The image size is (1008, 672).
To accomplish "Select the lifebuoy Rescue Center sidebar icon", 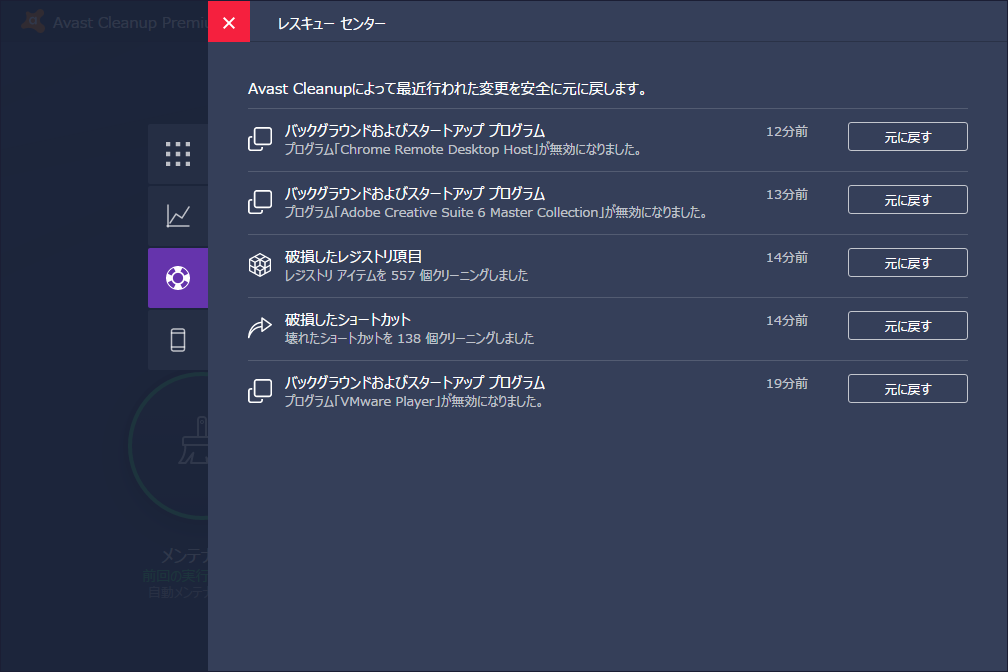I will (177, 278).
